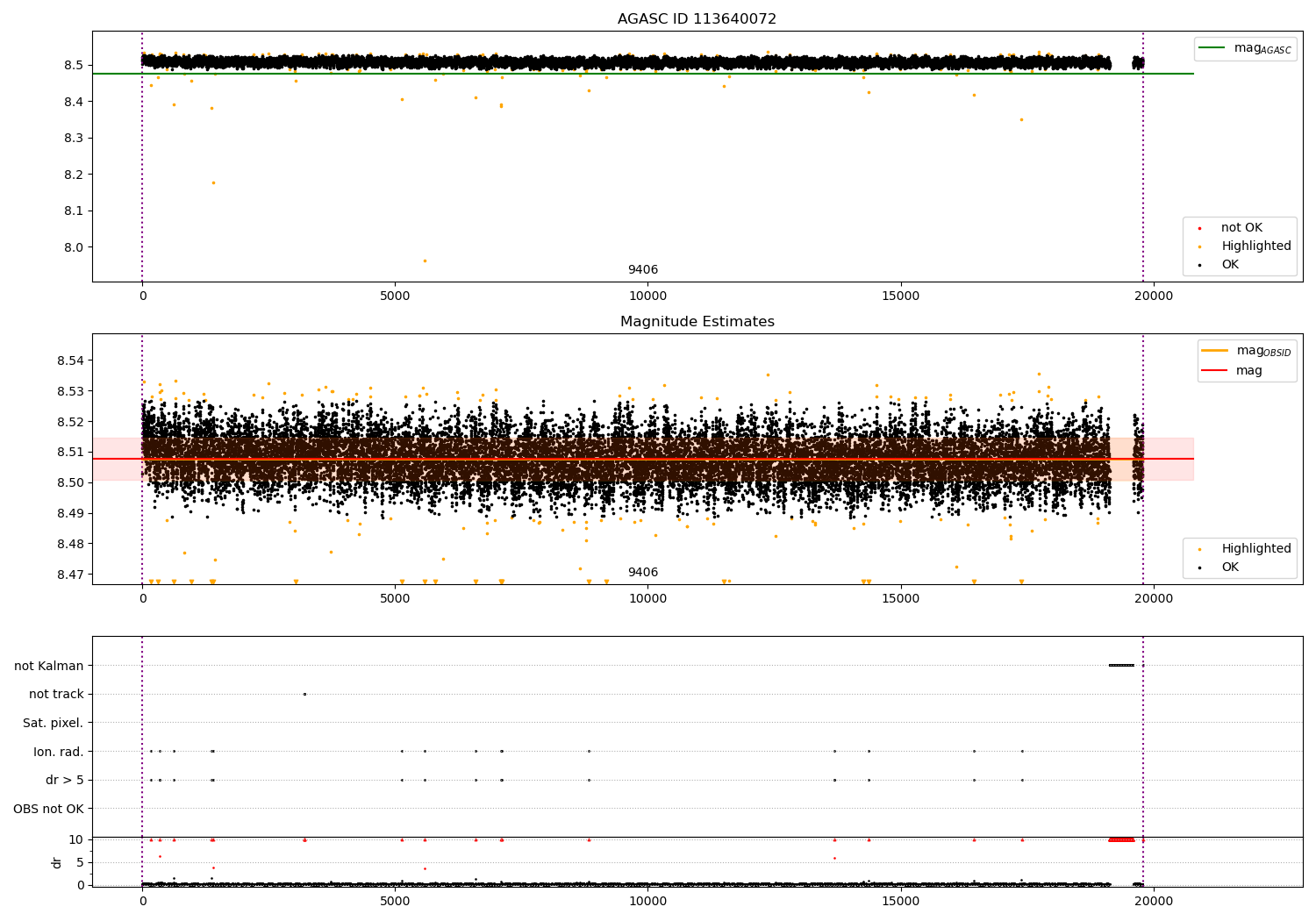
Task: Click the 8.49 y-axis tick label
Action: (x=70, y=513)
